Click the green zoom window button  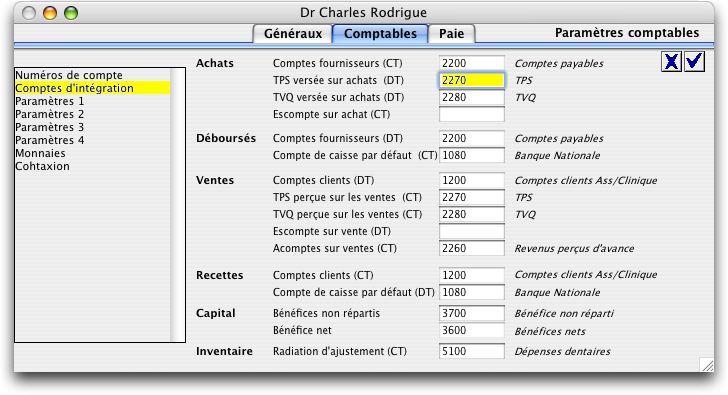click(x=71, y=13)
